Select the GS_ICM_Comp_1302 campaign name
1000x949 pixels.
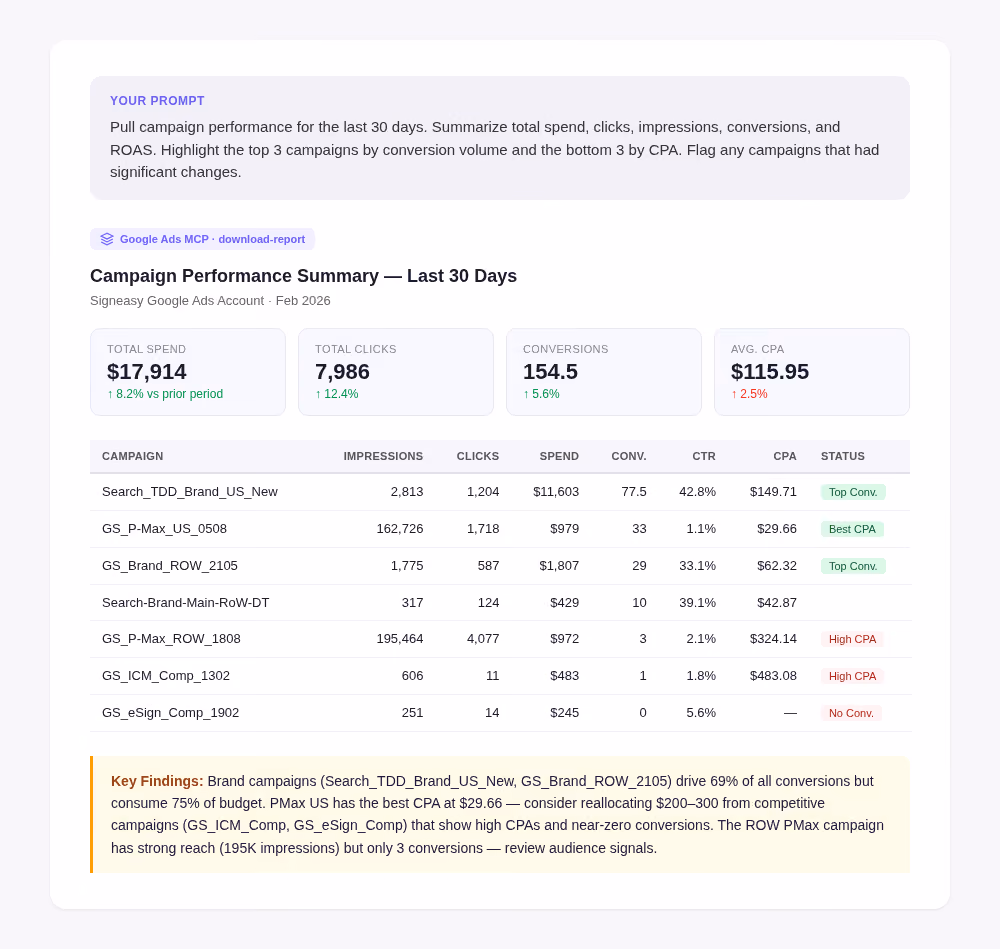[x=166, y=676]
